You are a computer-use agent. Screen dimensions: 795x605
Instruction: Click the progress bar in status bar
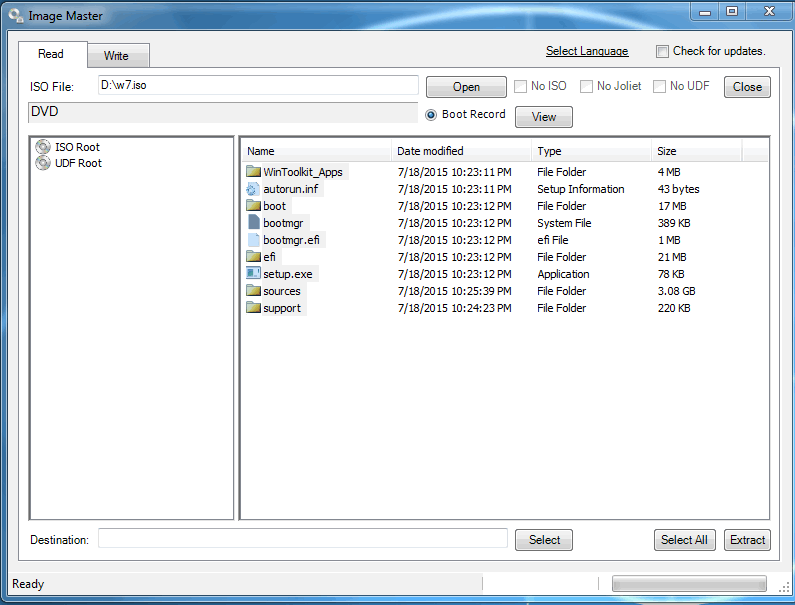point(690,584)
